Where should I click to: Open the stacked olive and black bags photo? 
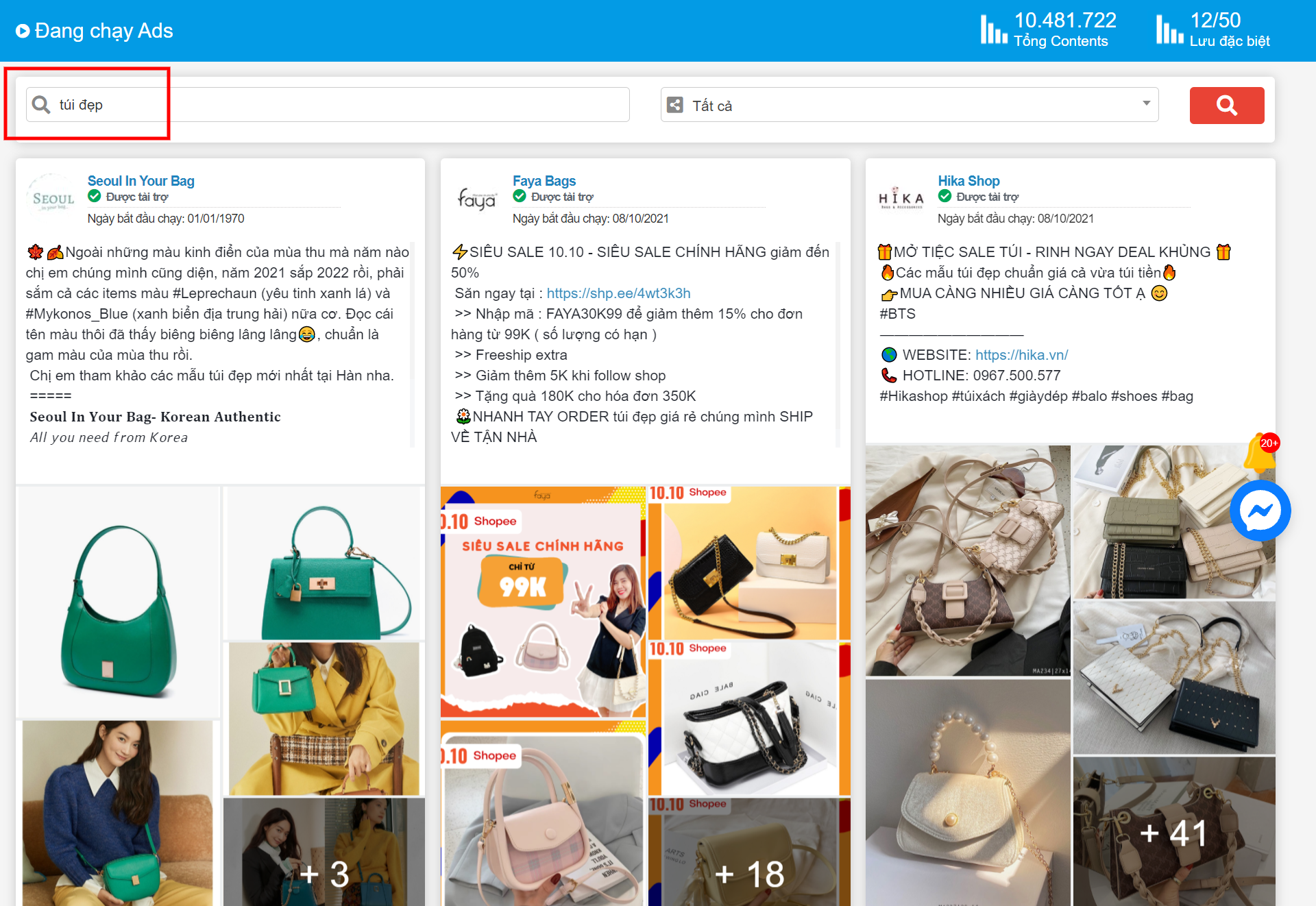(x=1174, y=522)
